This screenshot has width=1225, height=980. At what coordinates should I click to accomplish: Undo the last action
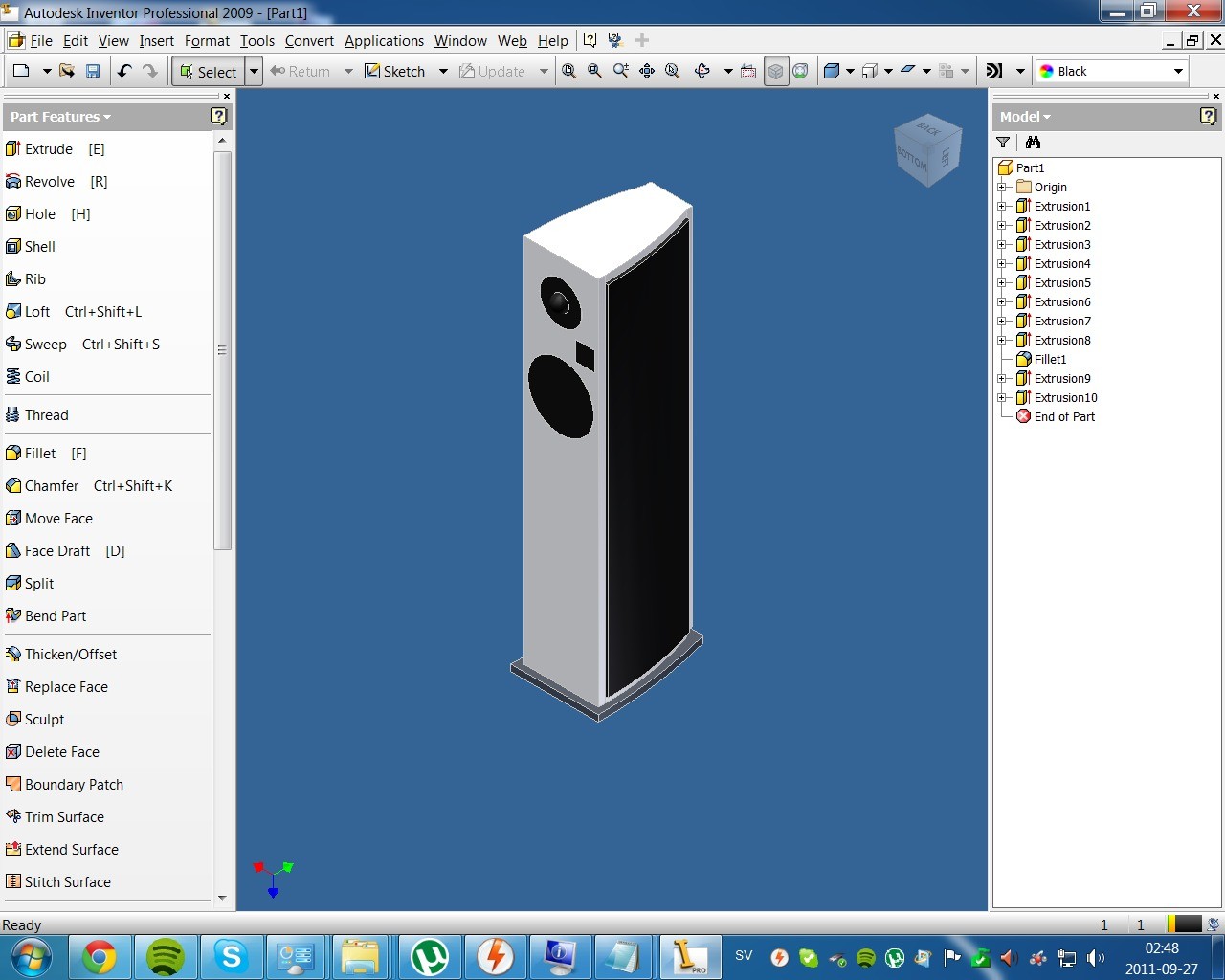click(124, 71)
